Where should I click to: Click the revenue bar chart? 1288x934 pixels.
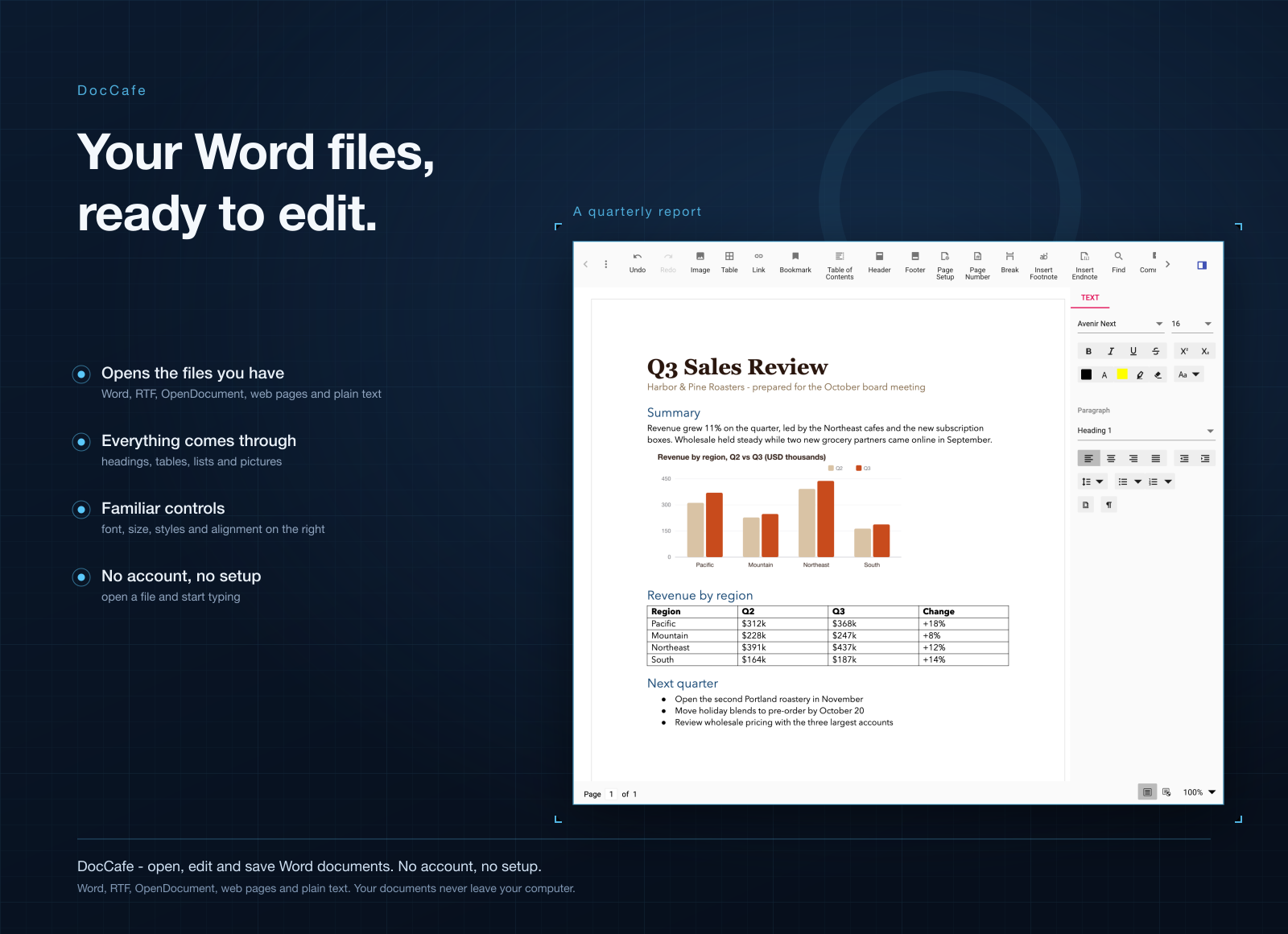point(778,511)
